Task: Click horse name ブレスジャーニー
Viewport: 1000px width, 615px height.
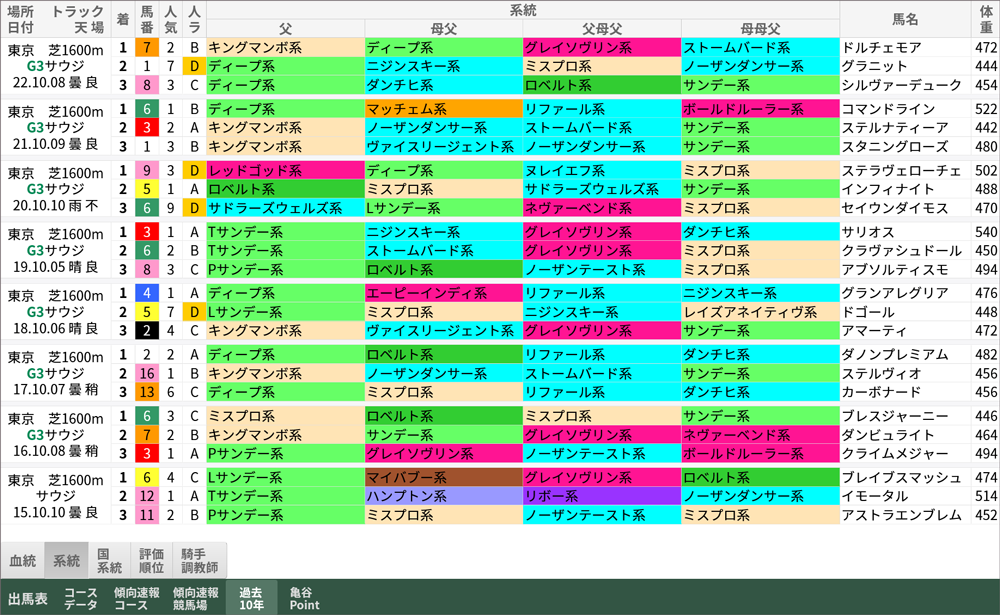Action: (x=895, y=416)
